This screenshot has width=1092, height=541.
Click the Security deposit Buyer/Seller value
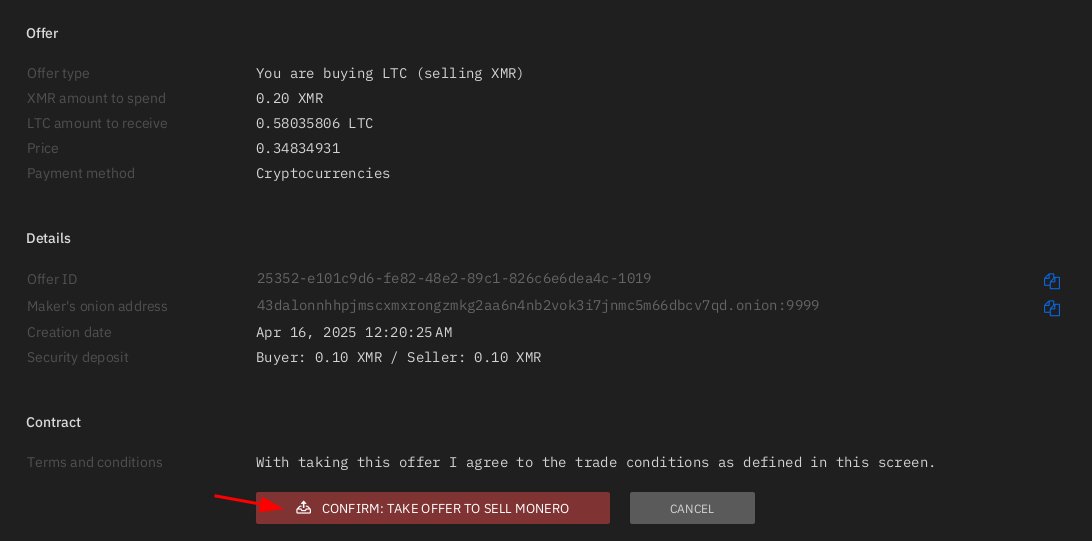[x=398, y=358]
